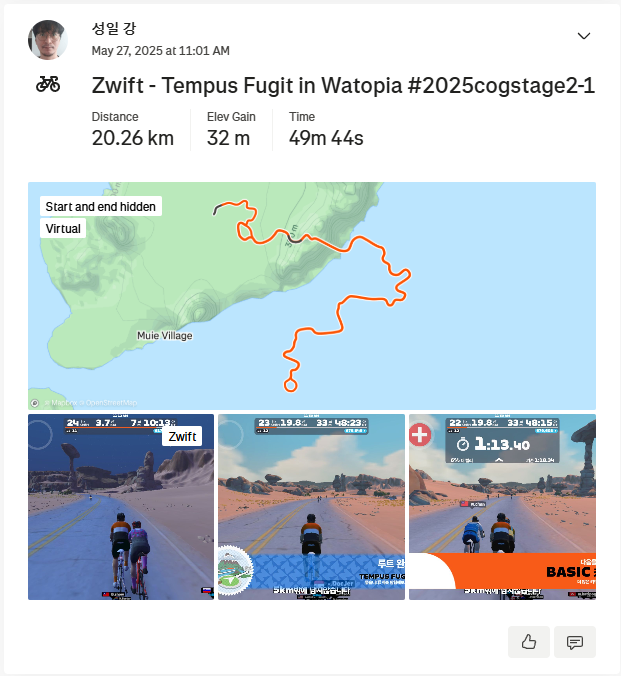The width and height of the screenshot is (621, 676).
Task: Open comments with the speech bubble icon
Action: click(575, 642)
